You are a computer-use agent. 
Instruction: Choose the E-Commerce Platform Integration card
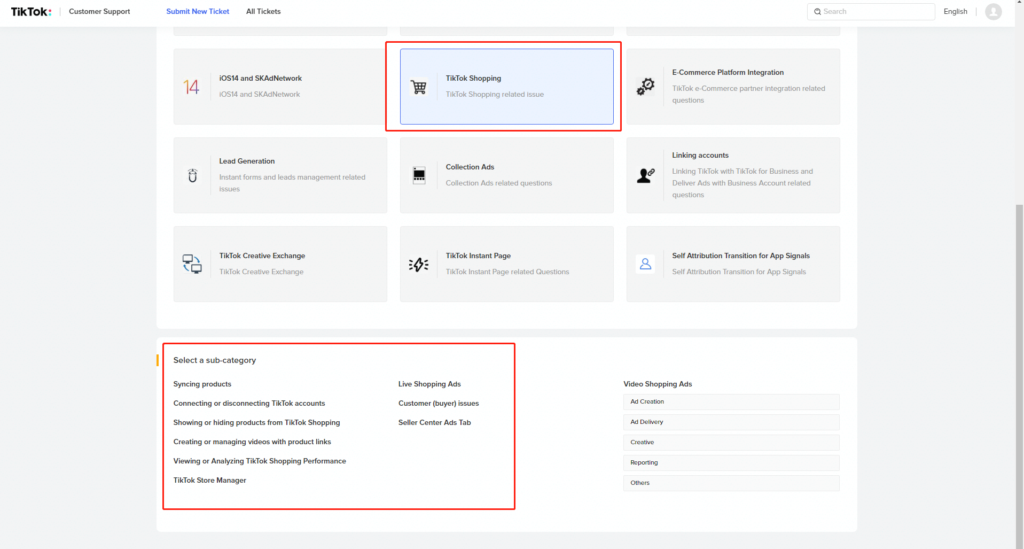pos(733,86)
